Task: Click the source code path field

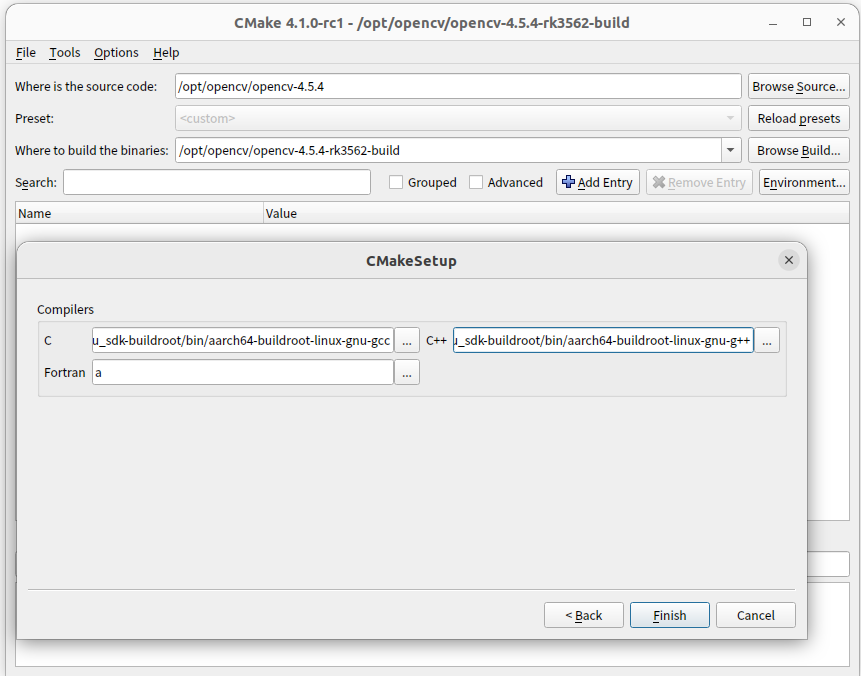Action: coord(458,87)
